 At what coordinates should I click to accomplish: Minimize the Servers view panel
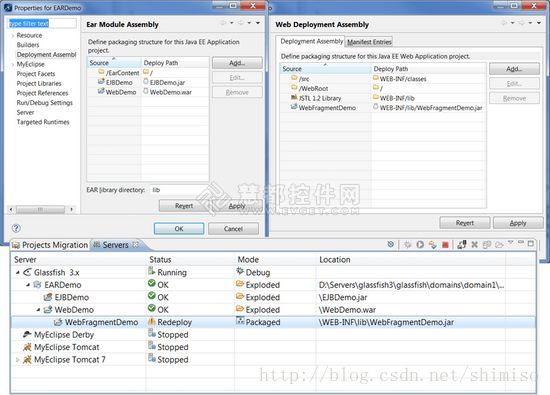pyautogui.click(x=521, y=242)
